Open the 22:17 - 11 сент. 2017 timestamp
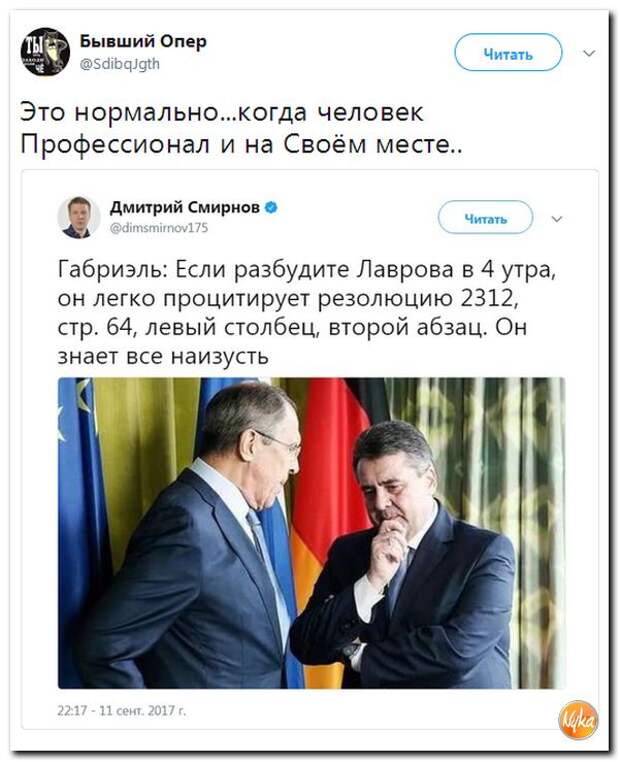The image size is (620, 762). (121, 710)
